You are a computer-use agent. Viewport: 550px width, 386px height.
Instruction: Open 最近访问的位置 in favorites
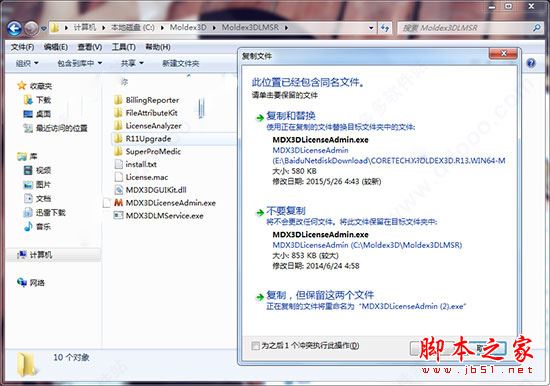tap(55, 128)
